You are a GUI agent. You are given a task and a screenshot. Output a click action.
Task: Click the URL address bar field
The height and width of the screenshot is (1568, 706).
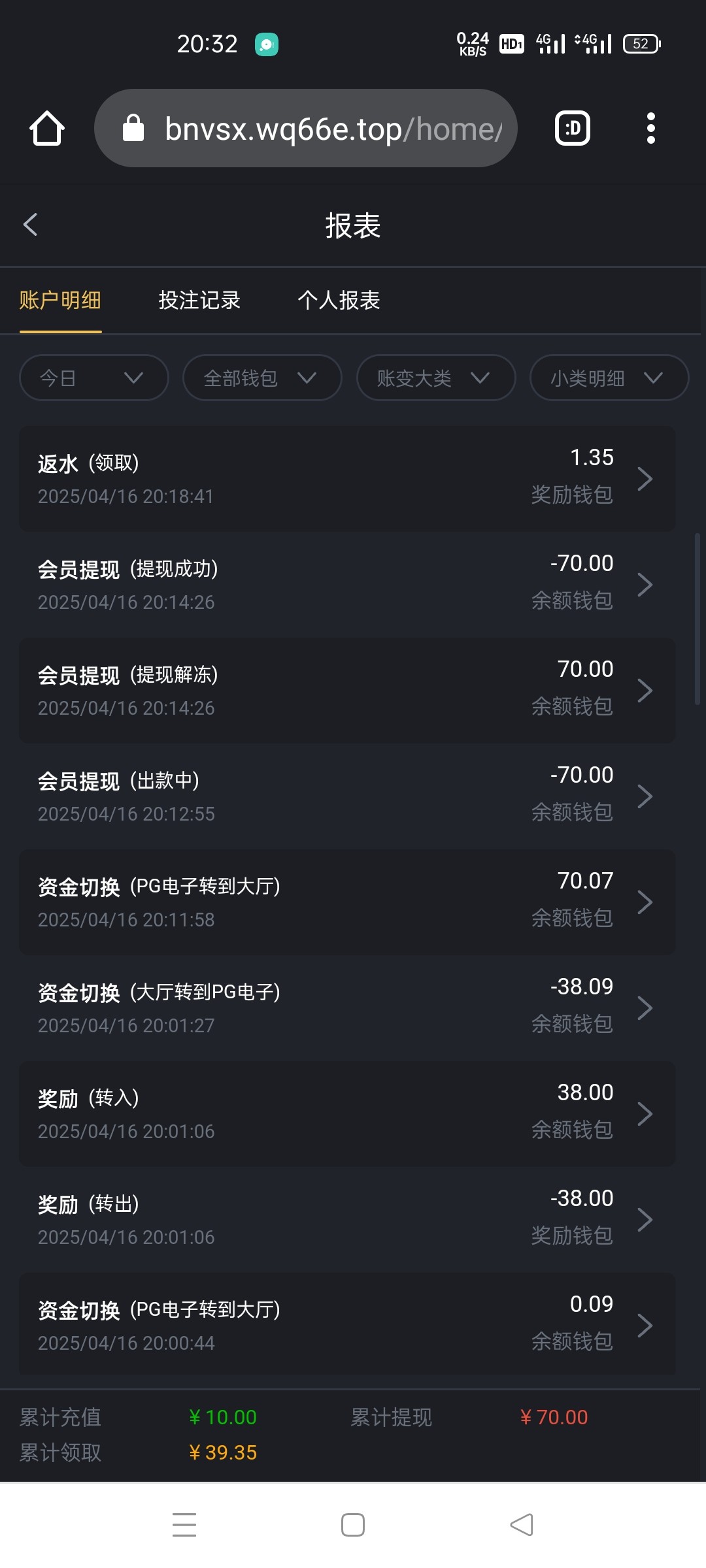coord(333,128)
